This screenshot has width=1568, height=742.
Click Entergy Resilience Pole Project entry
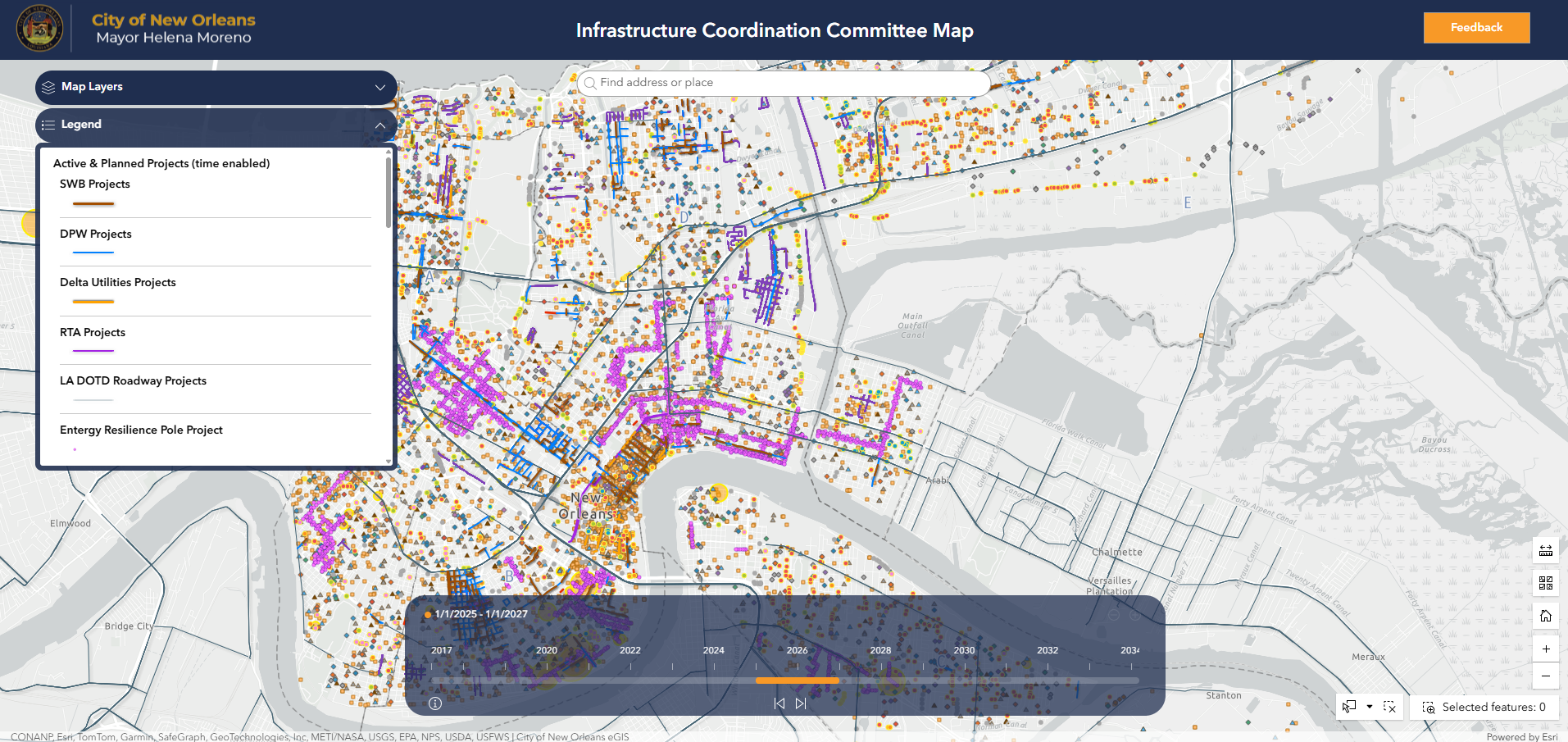pyautogui.click(x=141, y=430)
